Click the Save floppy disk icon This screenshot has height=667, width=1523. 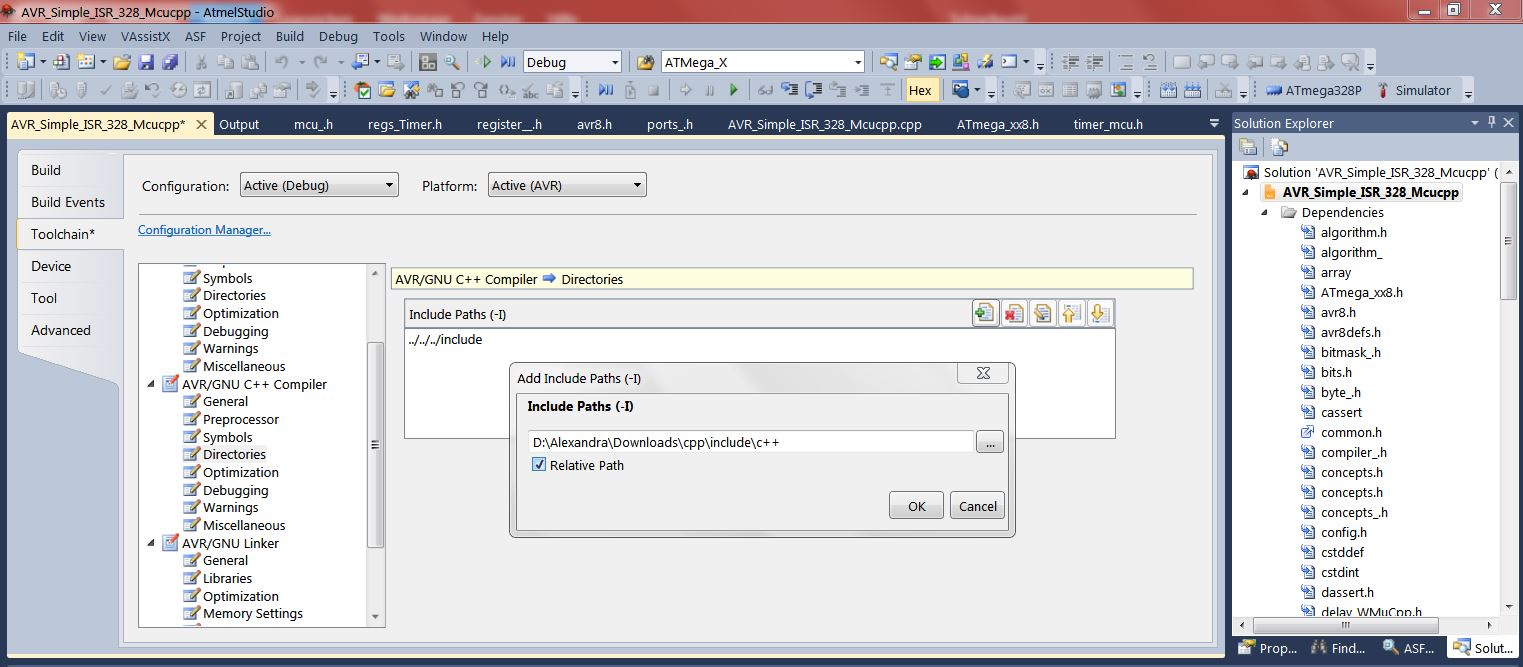pos(146,62)
